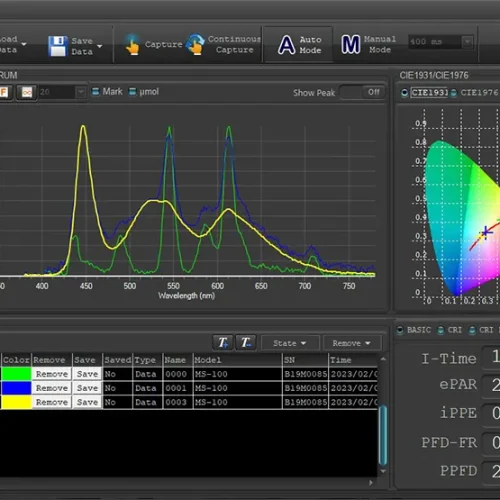Remove the data row named 0000
This screenshot has height=500, width=500.
click(52, 374)
